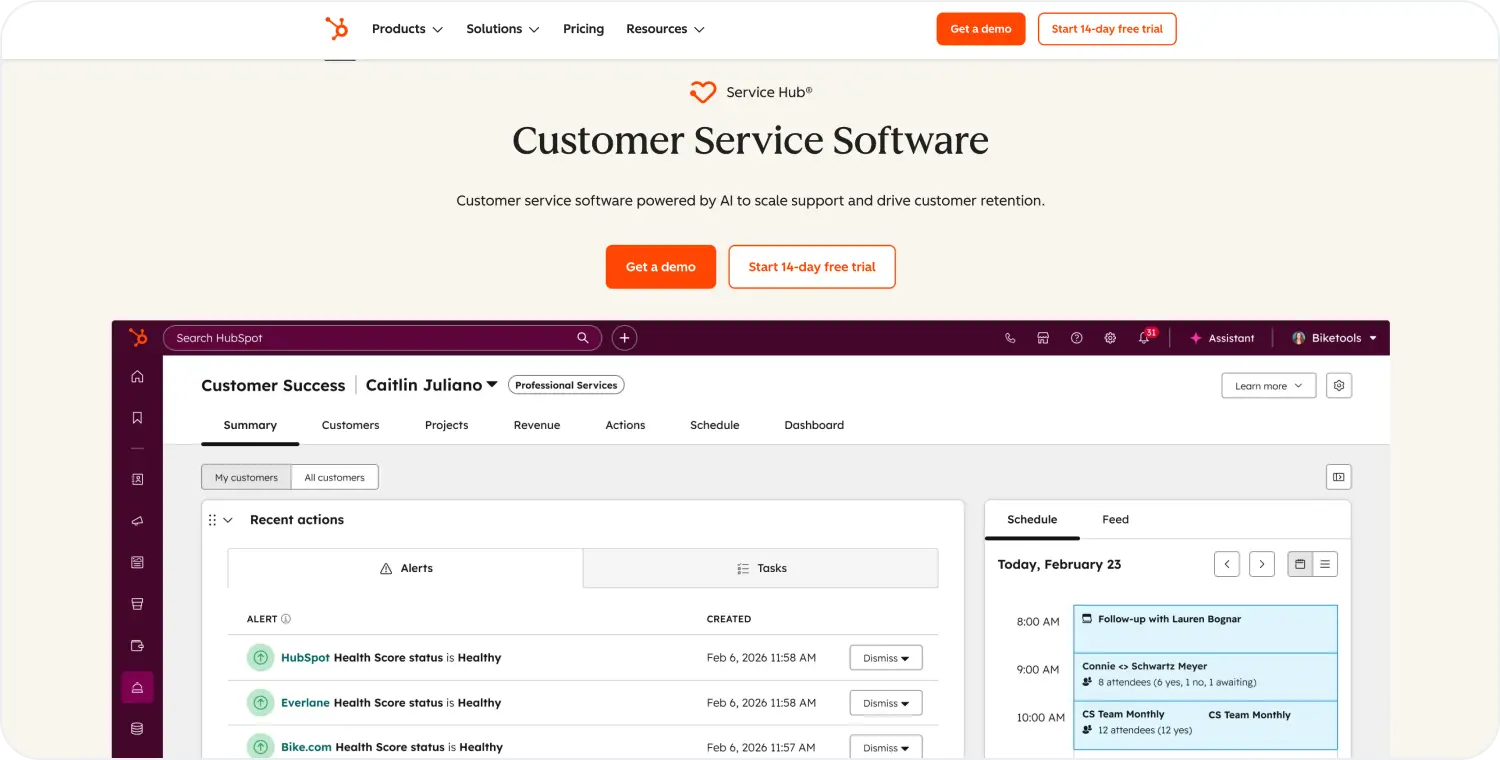Click the plus create button beside search

(x=624, y=338)
